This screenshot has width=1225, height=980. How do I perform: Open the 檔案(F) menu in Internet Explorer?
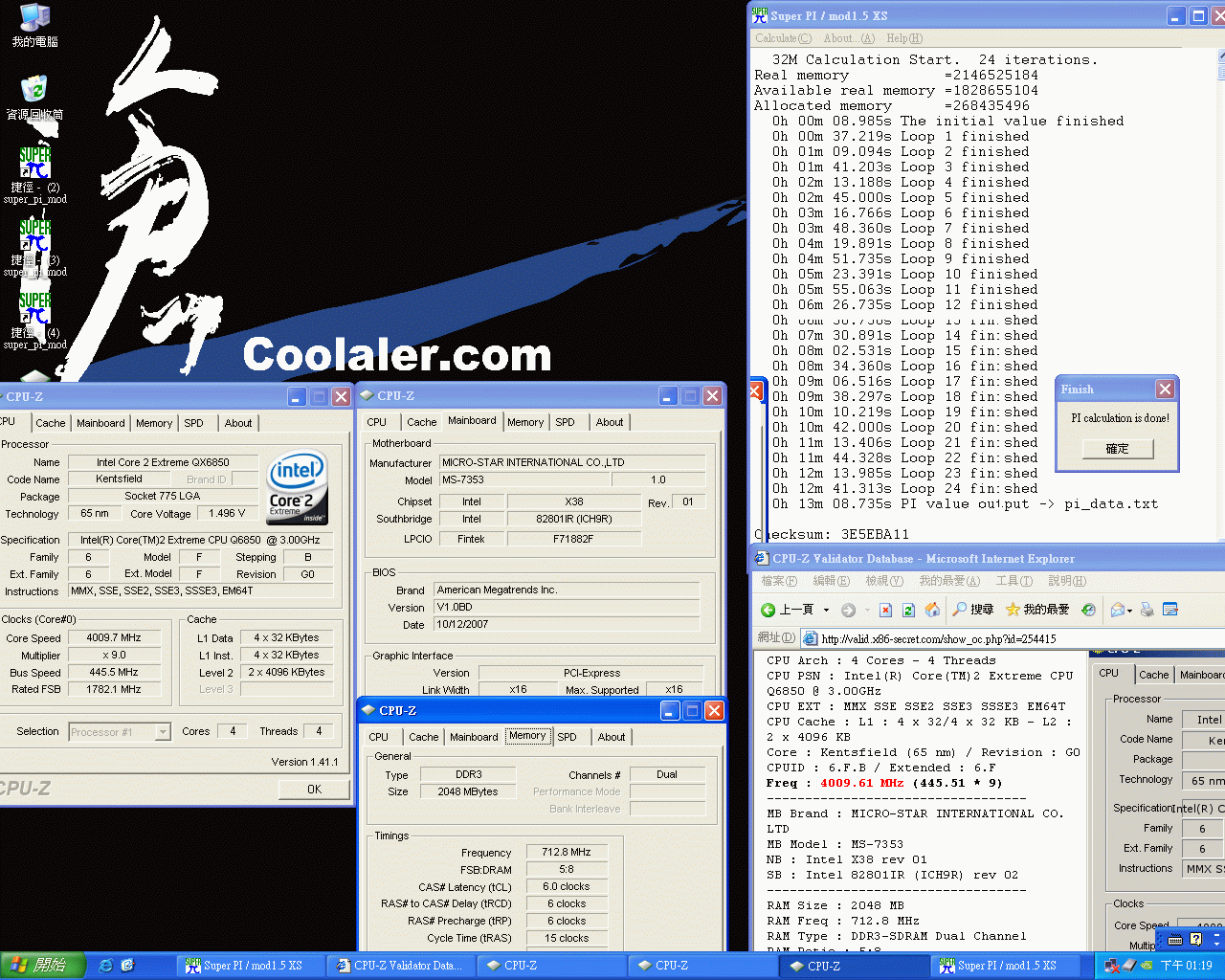point(779,581)
